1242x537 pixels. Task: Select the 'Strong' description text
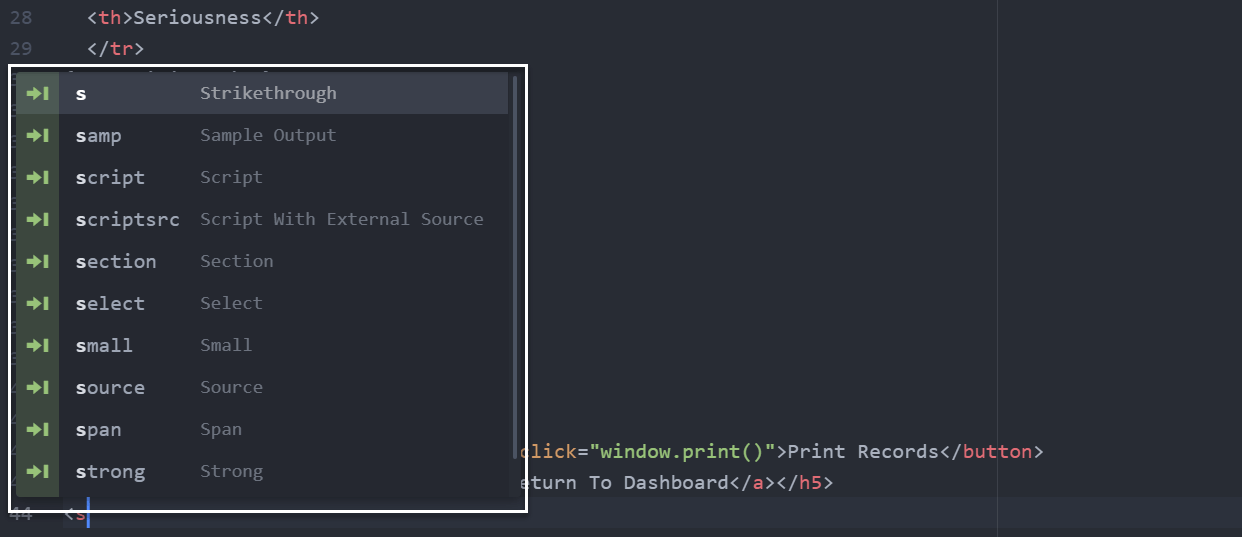231,471
